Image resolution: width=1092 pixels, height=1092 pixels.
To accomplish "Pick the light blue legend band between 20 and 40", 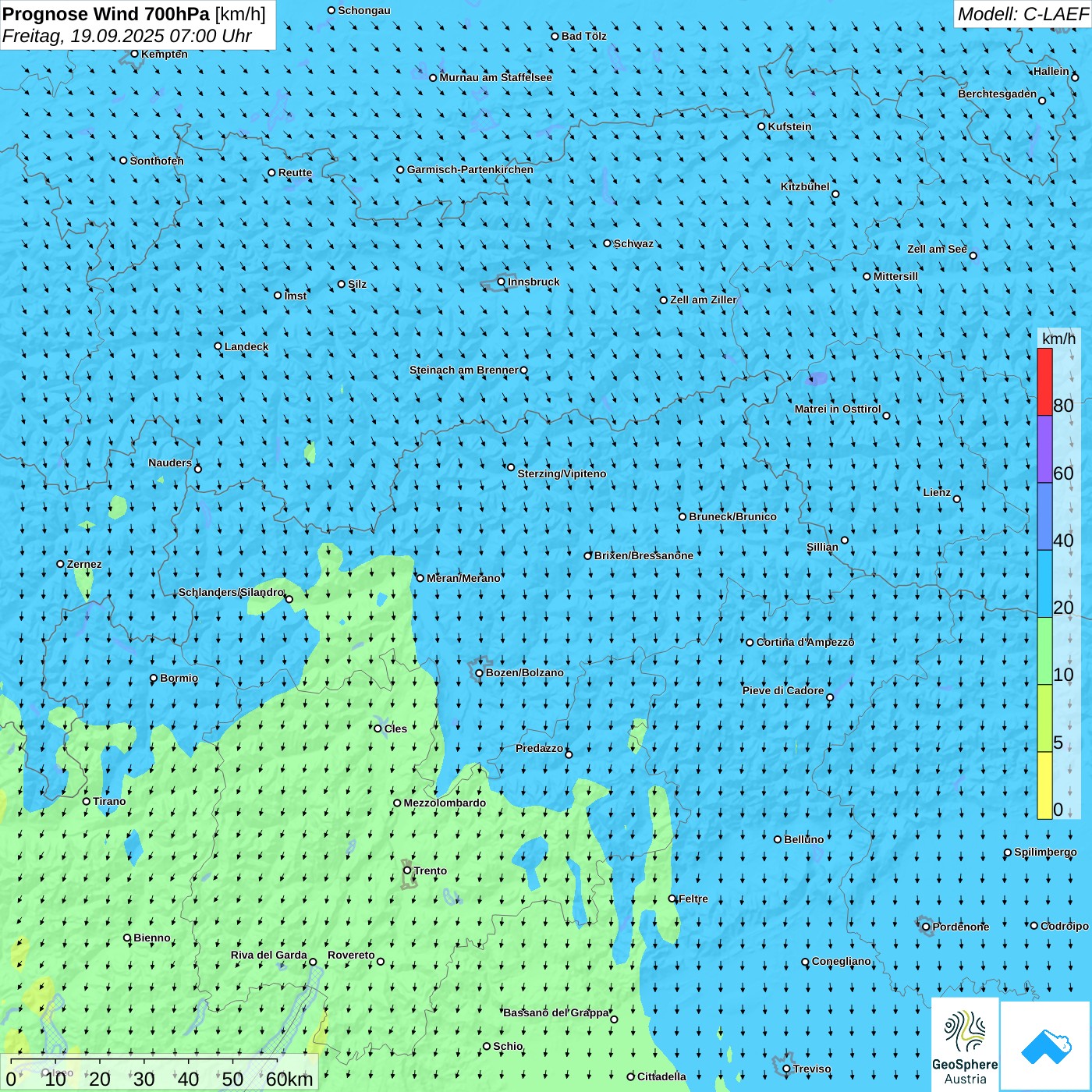I will point(1044,584).
